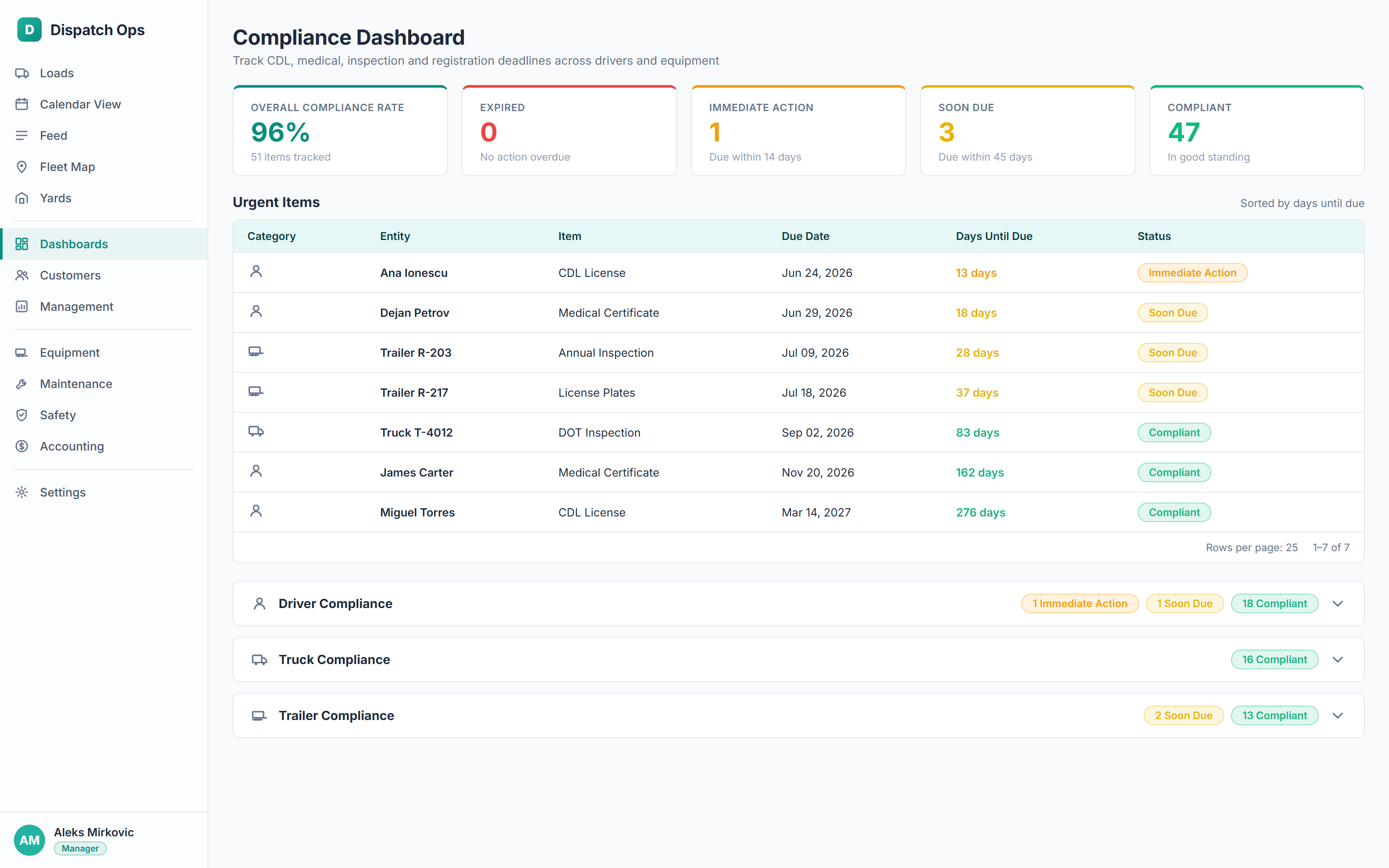
Task: Click the Trailer Compliance heading
Action: pos(336,716)
